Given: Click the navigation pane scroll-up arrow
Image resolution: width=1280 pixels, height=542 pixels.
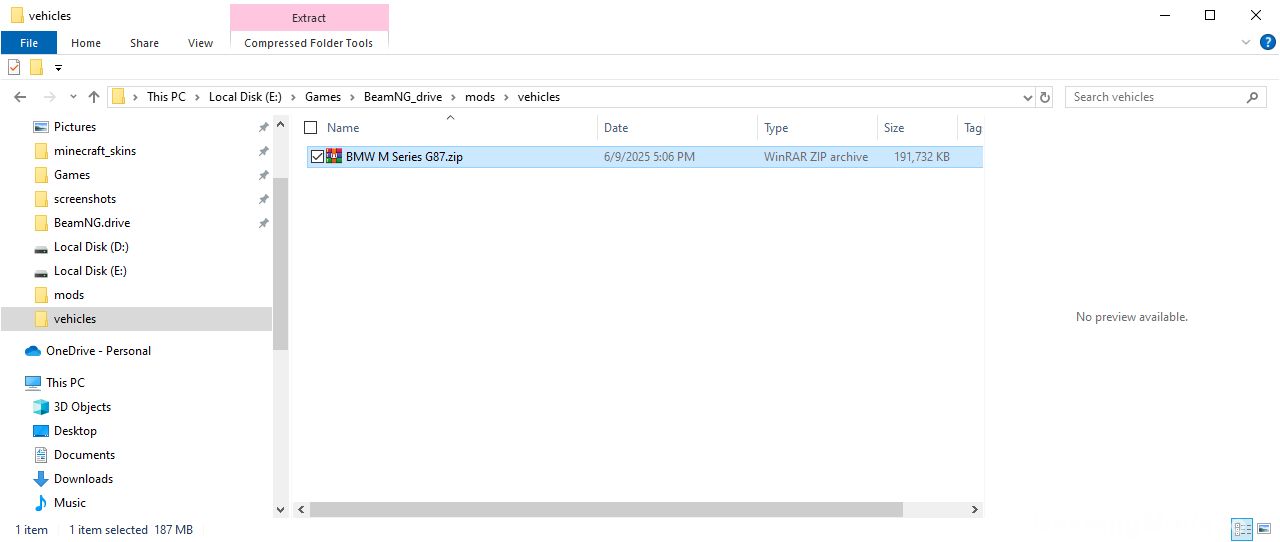Looking at the screenshot, I should point(280,124).
